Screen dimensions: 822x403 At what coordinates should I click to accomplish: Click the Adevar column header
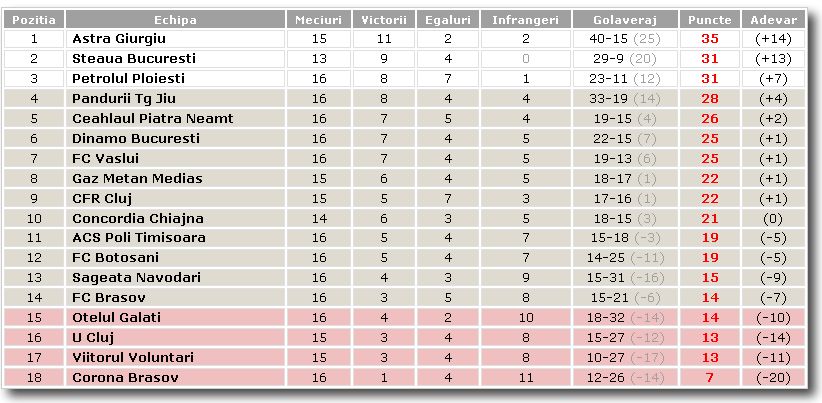pos(773,20)
